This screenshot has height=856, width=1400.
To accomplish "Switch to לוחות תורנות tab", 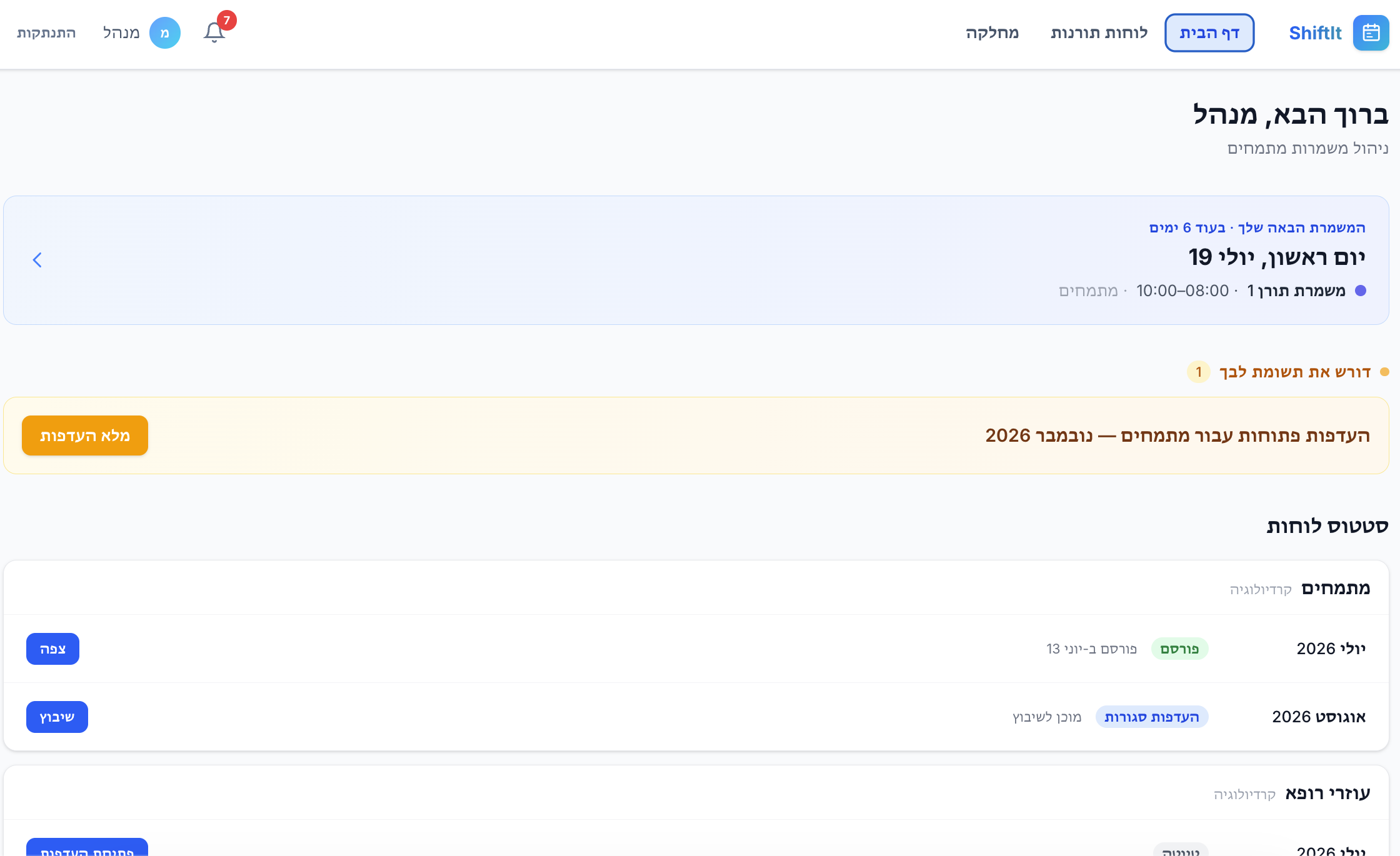I will click(1099, 33).
